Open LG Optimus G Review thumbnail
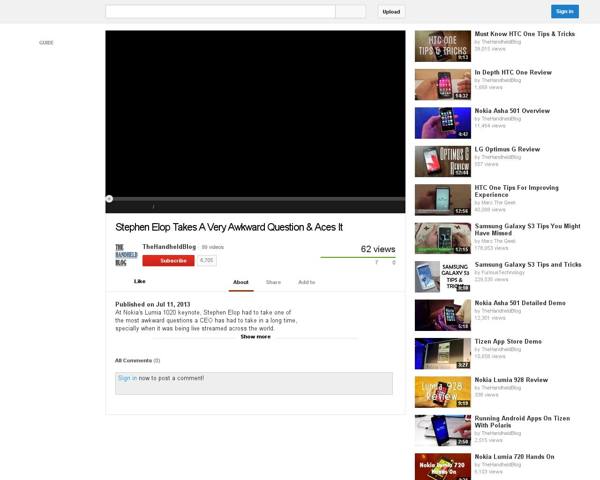The width and height of the screenshot is (600, 480). pos(442,161)
